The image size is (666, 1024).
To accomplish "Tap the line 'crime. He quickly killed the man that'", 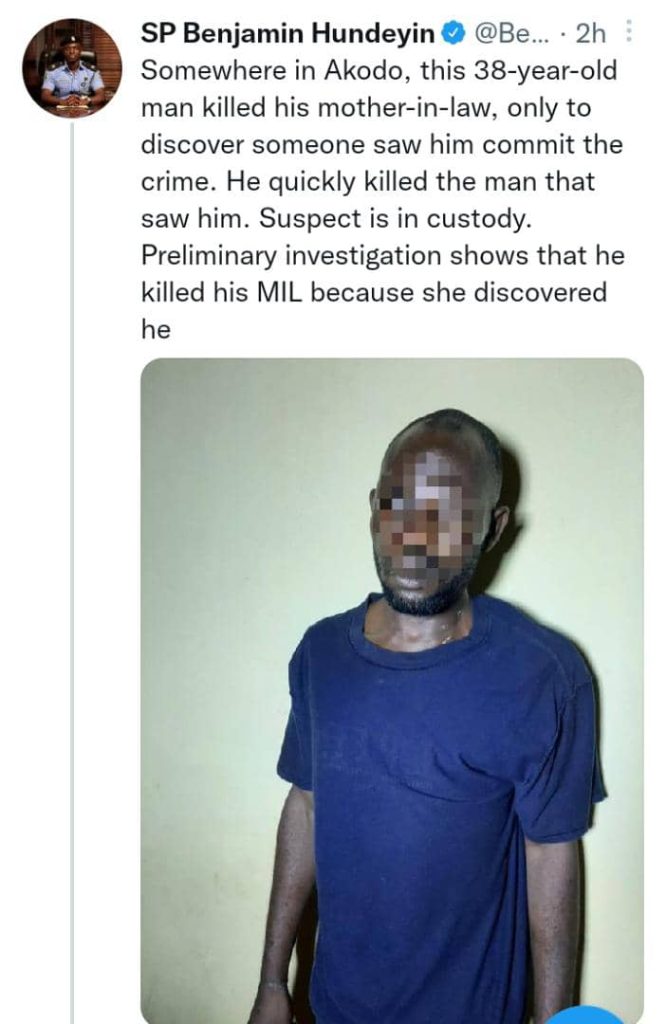I will [x=368, y=182].
